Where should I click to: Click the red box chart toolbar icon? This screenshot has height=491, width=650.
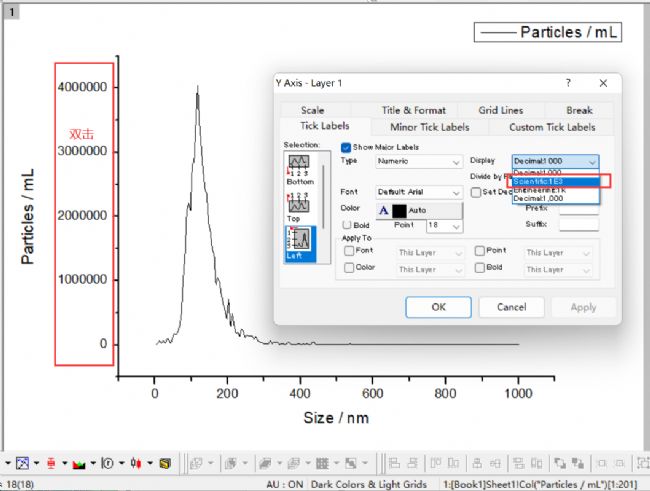pyautogui.click(x=50, y=464)
